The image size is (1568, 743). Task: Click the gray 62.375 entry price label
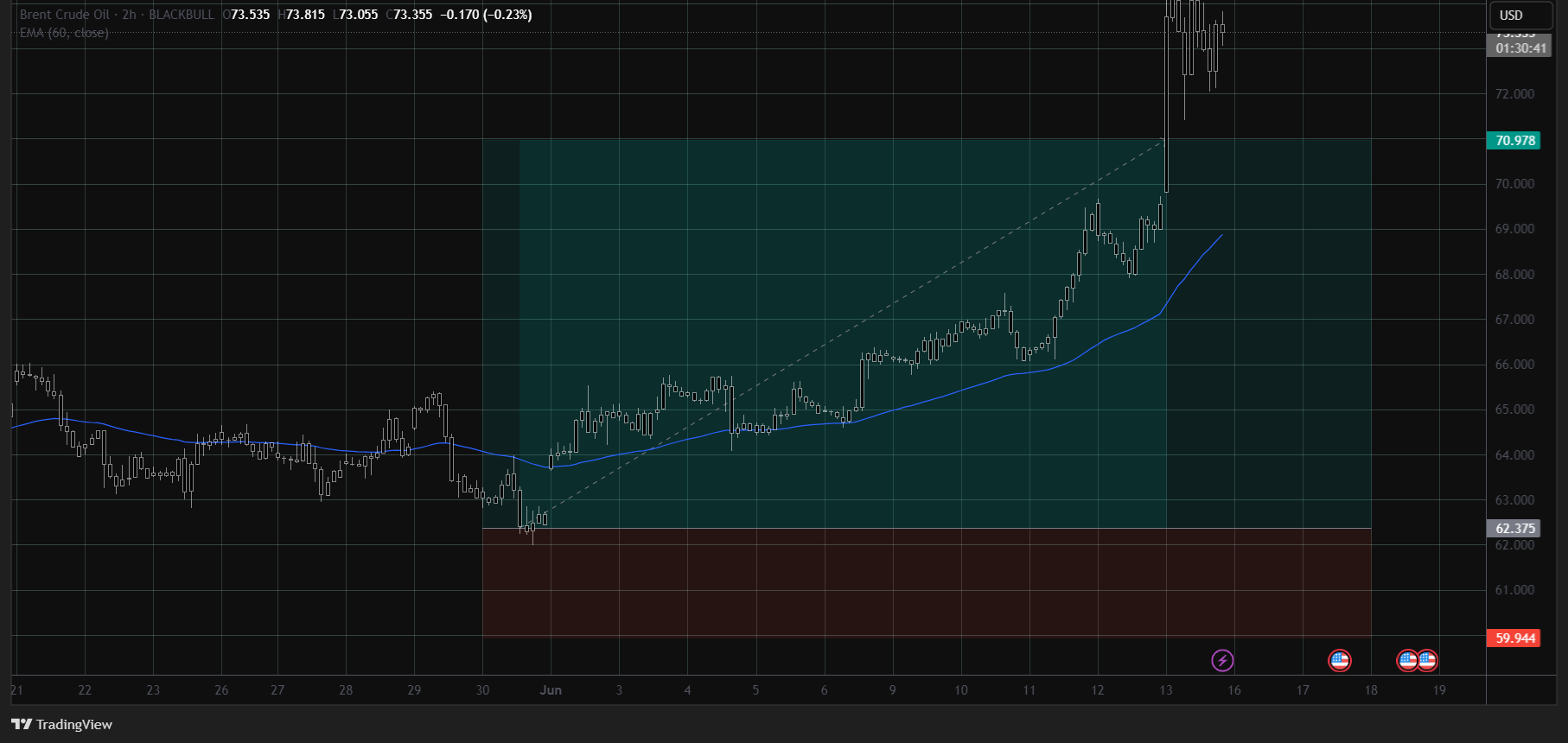point(1515,528)
